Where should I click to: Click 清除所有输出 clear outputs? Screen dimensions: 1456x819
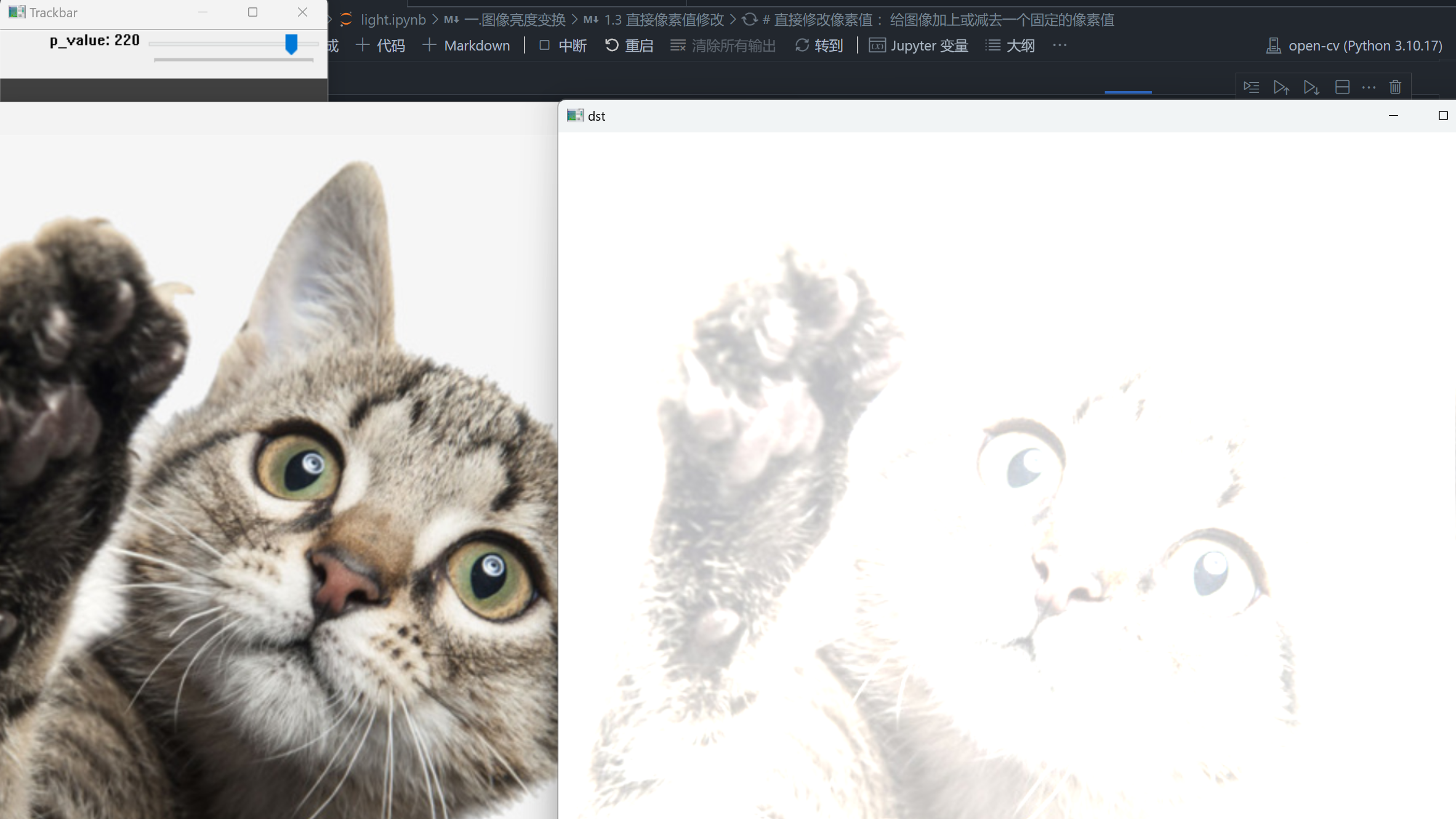(x=723, y=46)
